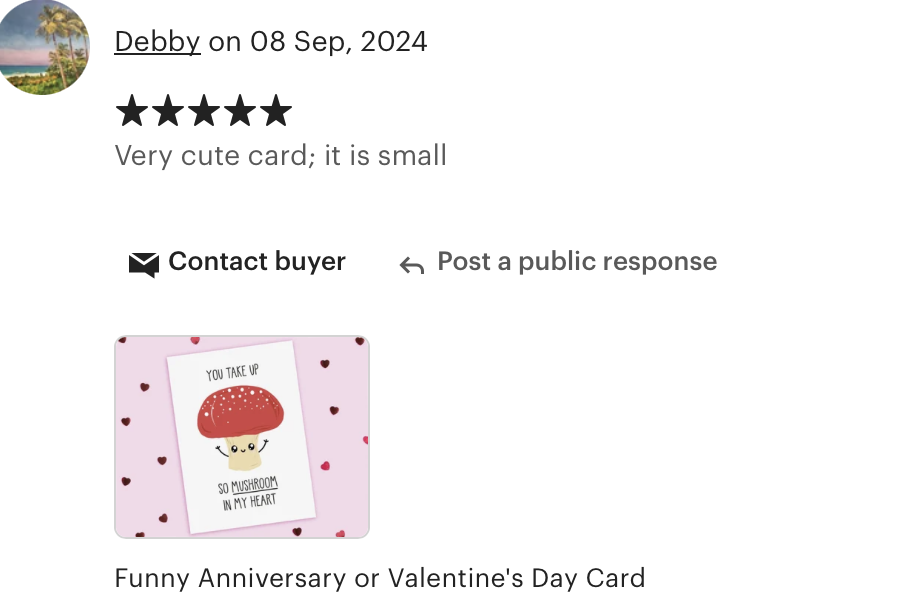
Task: Open reviewer Debby's profile link
Action: pyautogui.click(x=157, y=42)
